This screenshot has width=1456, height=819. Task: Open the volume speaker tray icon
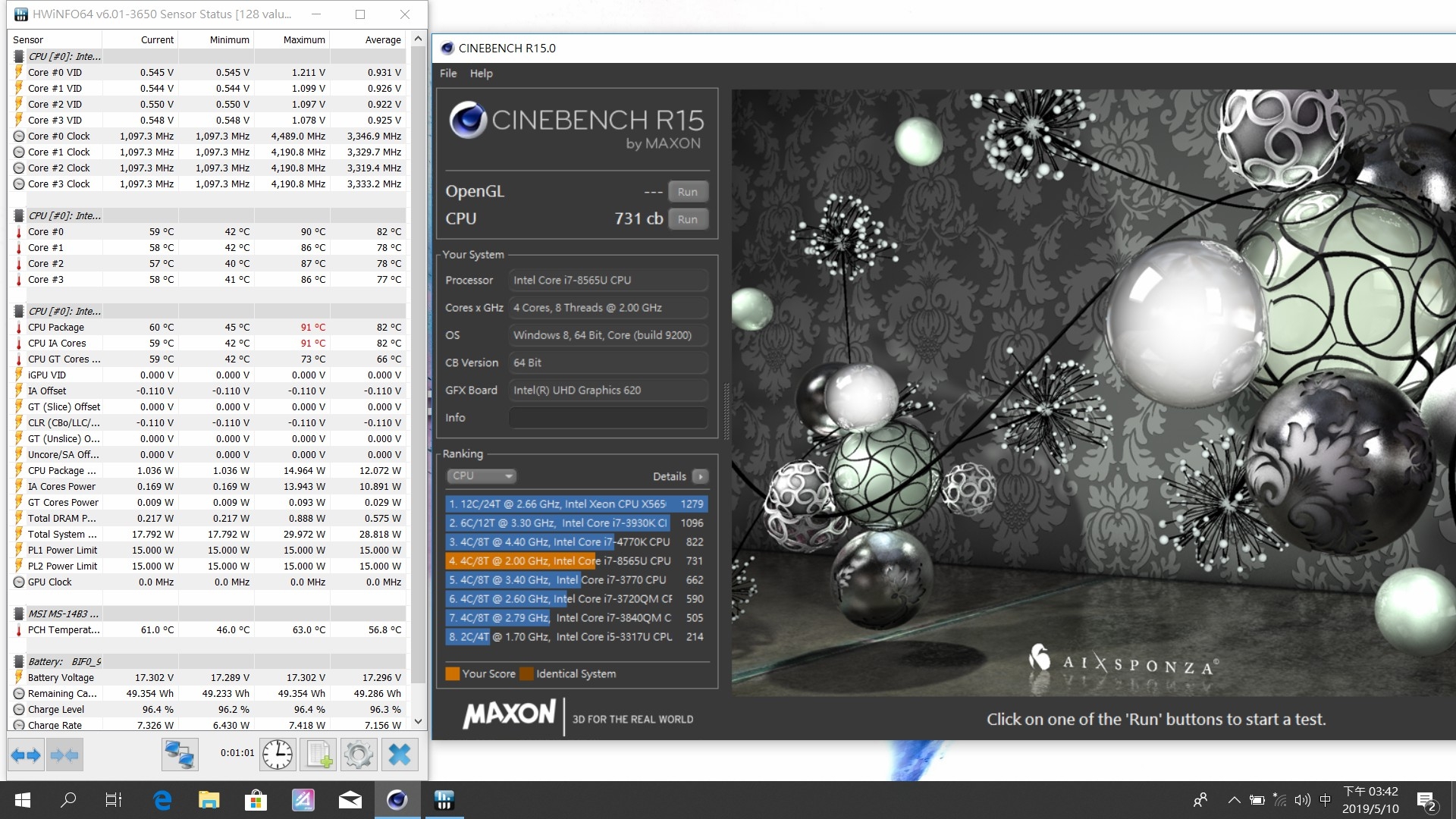(1302, 800)
